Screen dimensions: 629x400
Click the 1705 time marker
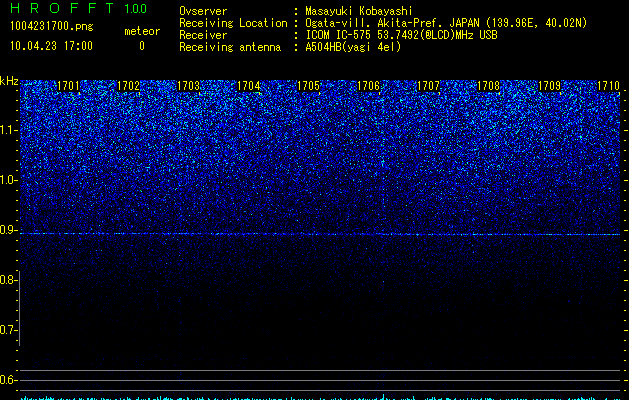click(308, 86)
